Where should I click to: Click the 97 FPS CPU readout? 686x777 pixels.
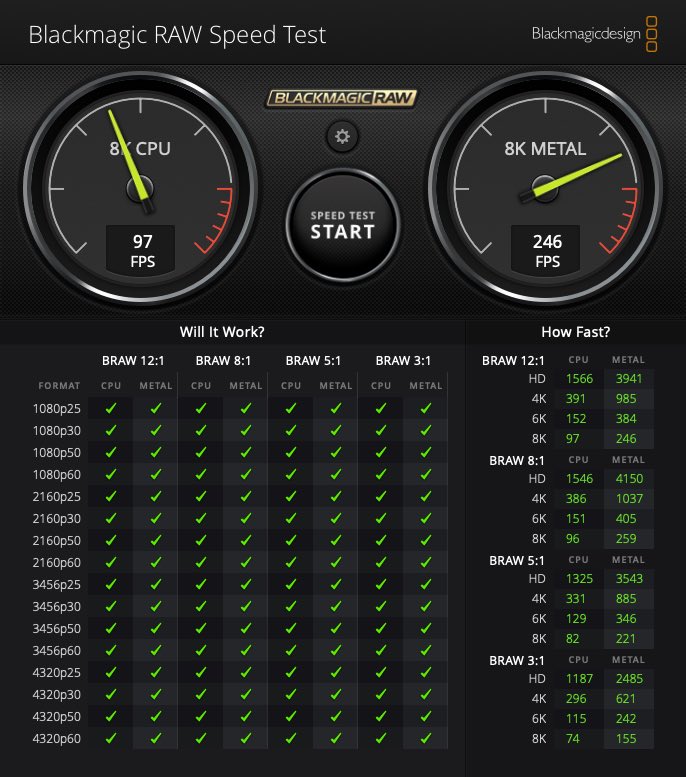pos(142,251)
